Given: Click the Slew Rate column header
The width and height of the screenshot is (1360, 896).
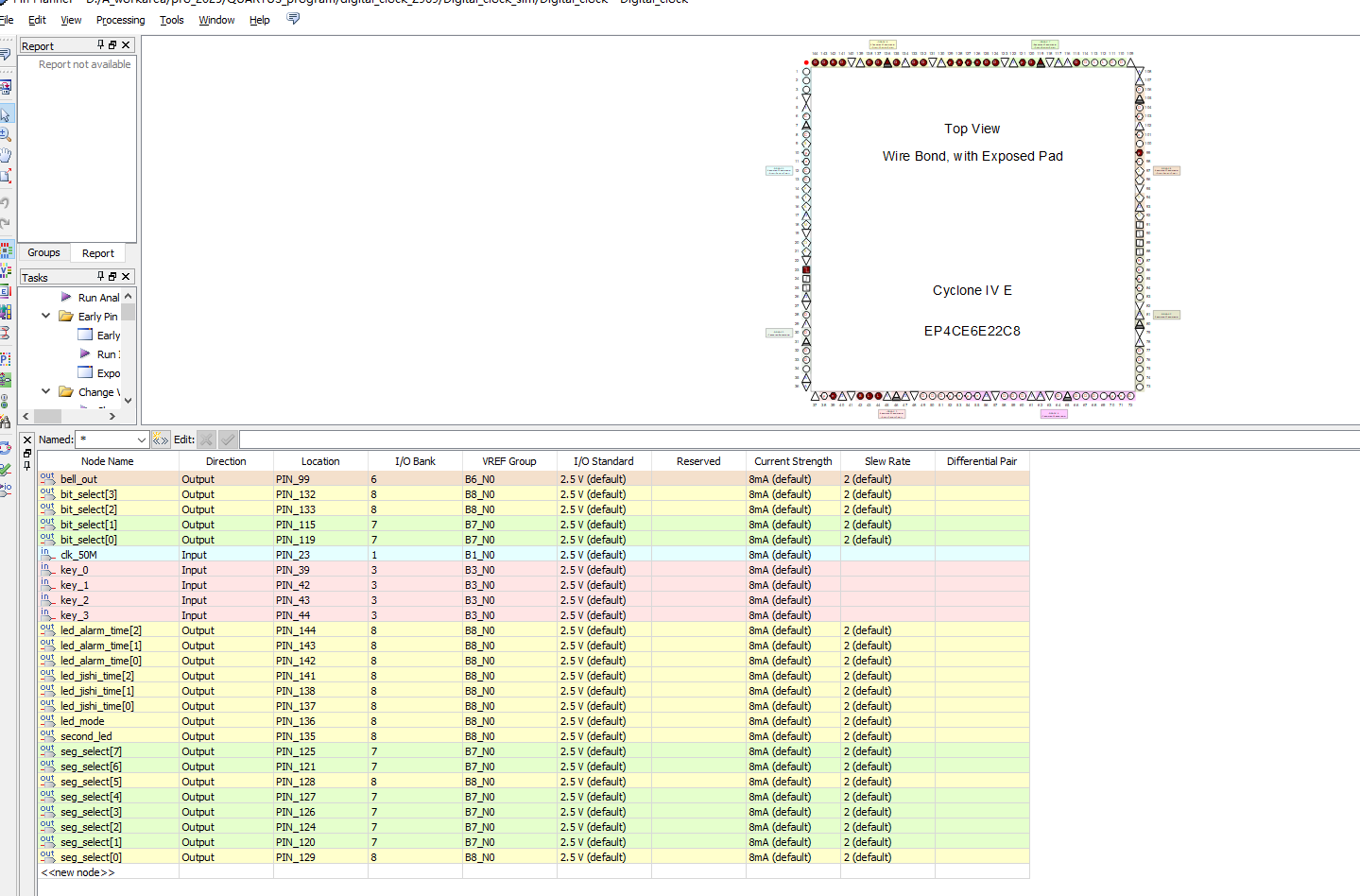Looking at the screenshot, I should coord(887,461).
